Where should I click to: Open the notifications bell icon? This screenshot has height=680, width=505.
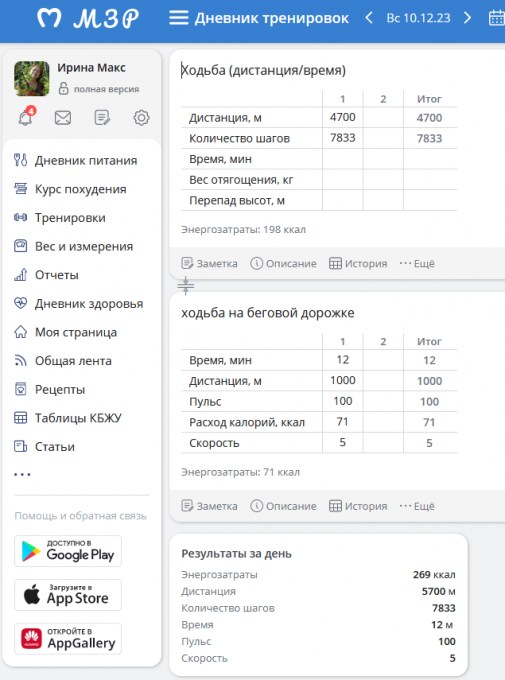[x=26, y=117]
